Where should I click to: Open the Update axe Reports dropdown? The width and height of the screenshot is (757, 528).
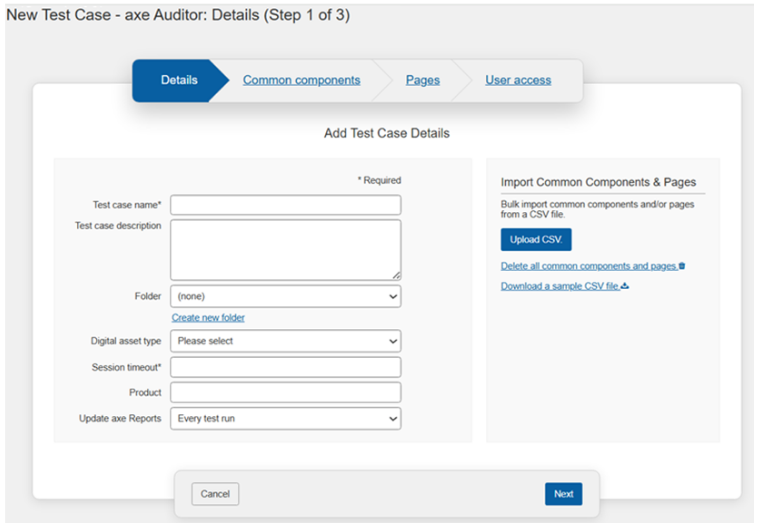tap(285, 418)
